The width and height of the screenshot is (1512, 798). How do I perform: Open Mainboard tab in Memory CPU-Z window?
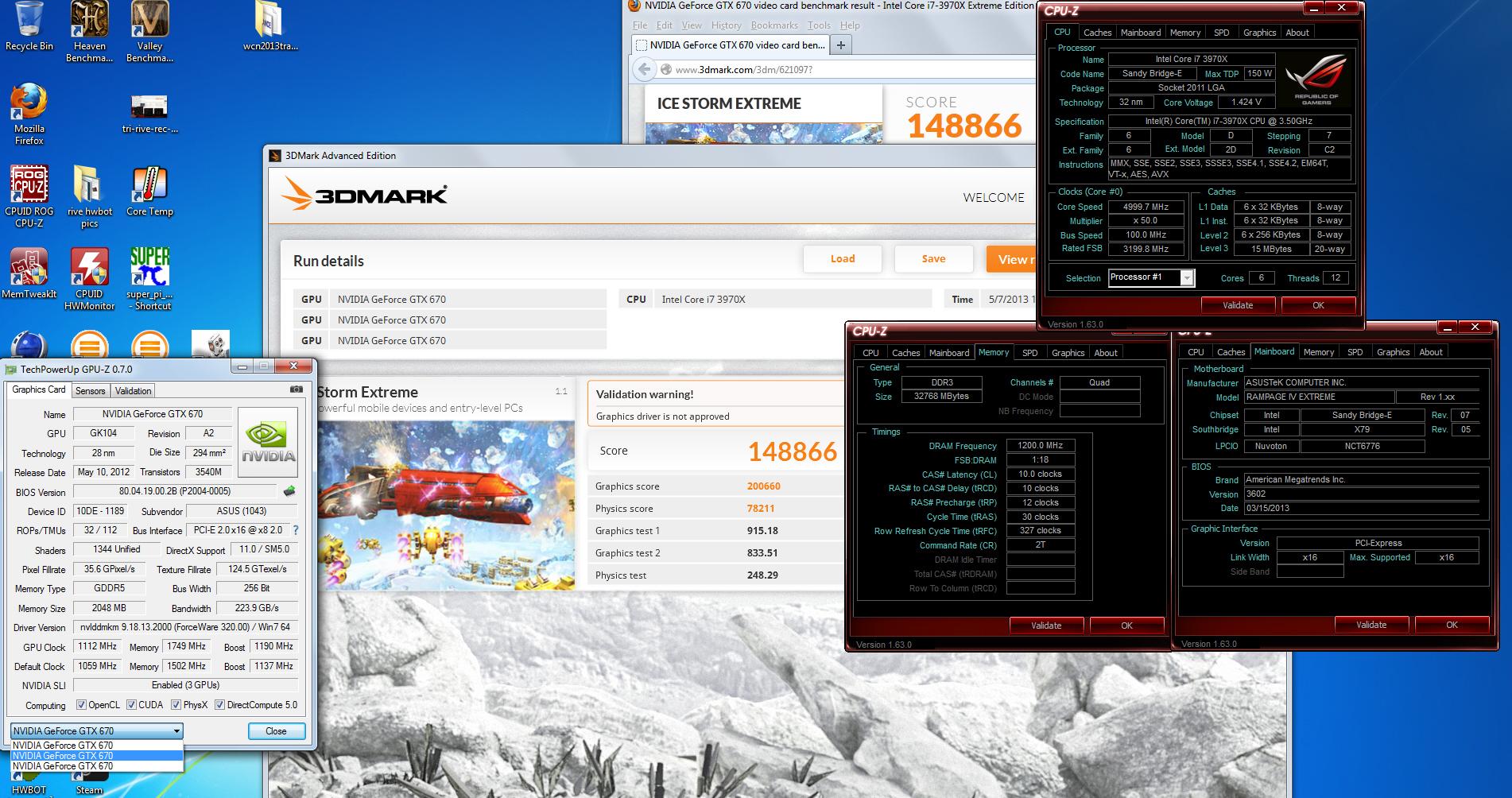point(949,353)
